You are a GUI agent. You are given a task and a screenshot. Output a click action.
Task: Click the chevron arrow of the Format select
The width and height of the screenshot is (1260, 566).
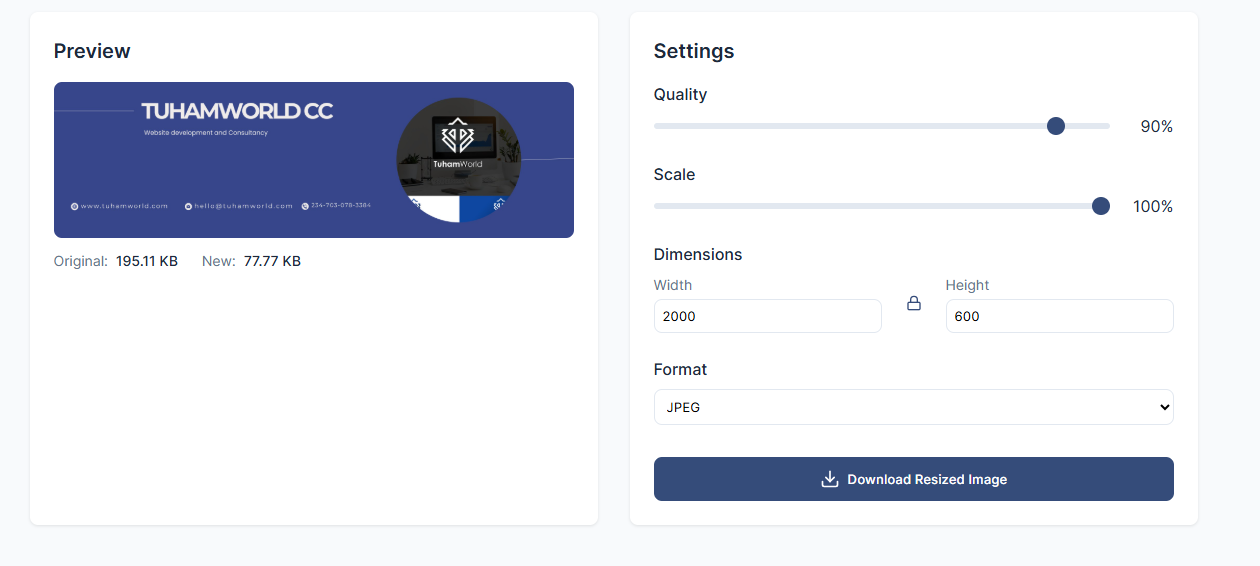pos(1163,407)
